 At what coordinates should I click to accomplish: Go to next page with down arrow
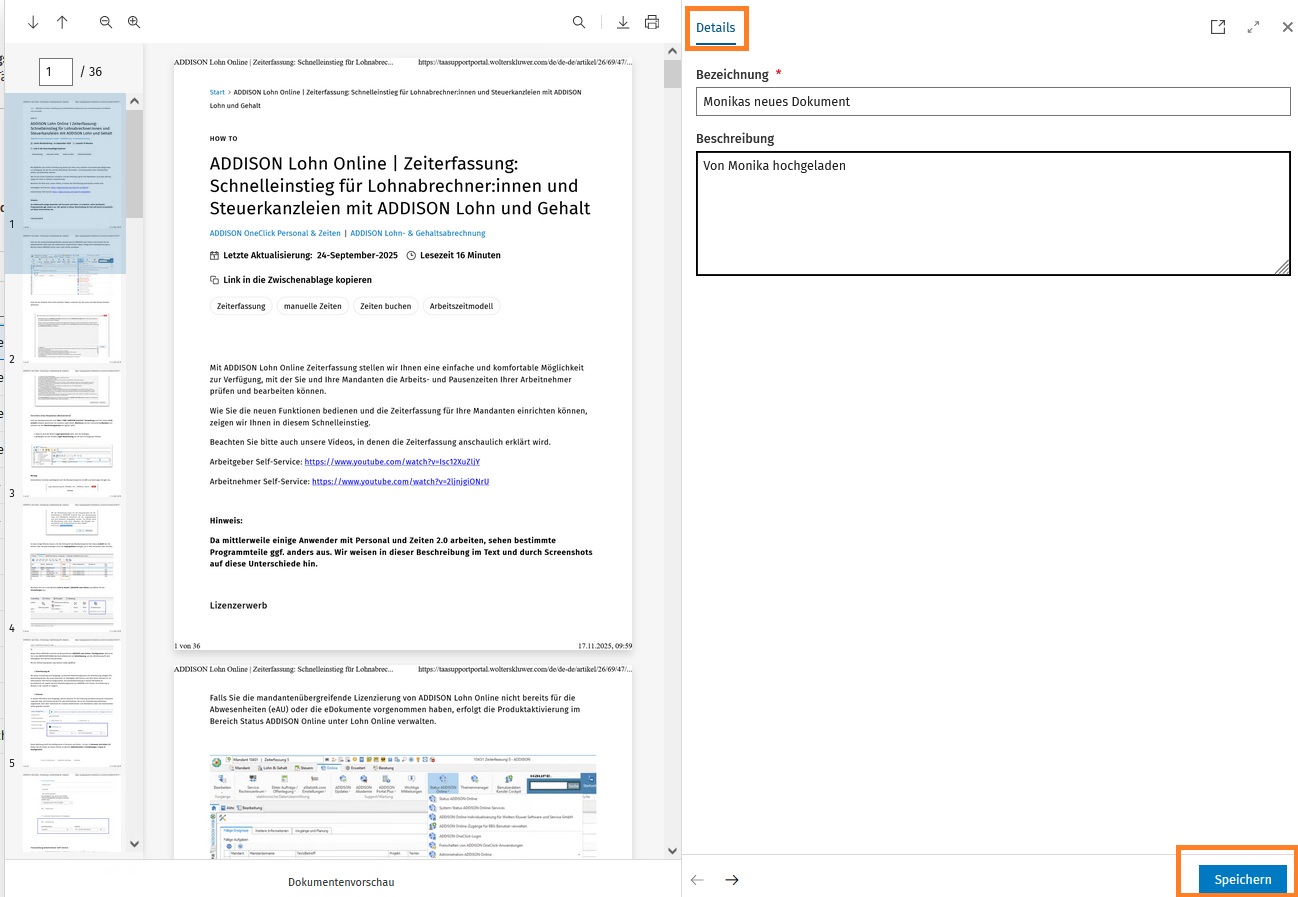click(34, 22)
